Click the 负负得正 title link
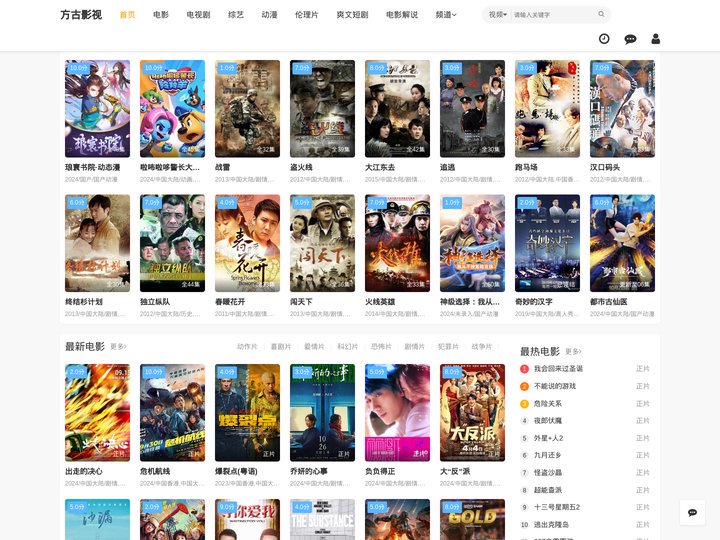720x540 pixels. click(380, 472)
